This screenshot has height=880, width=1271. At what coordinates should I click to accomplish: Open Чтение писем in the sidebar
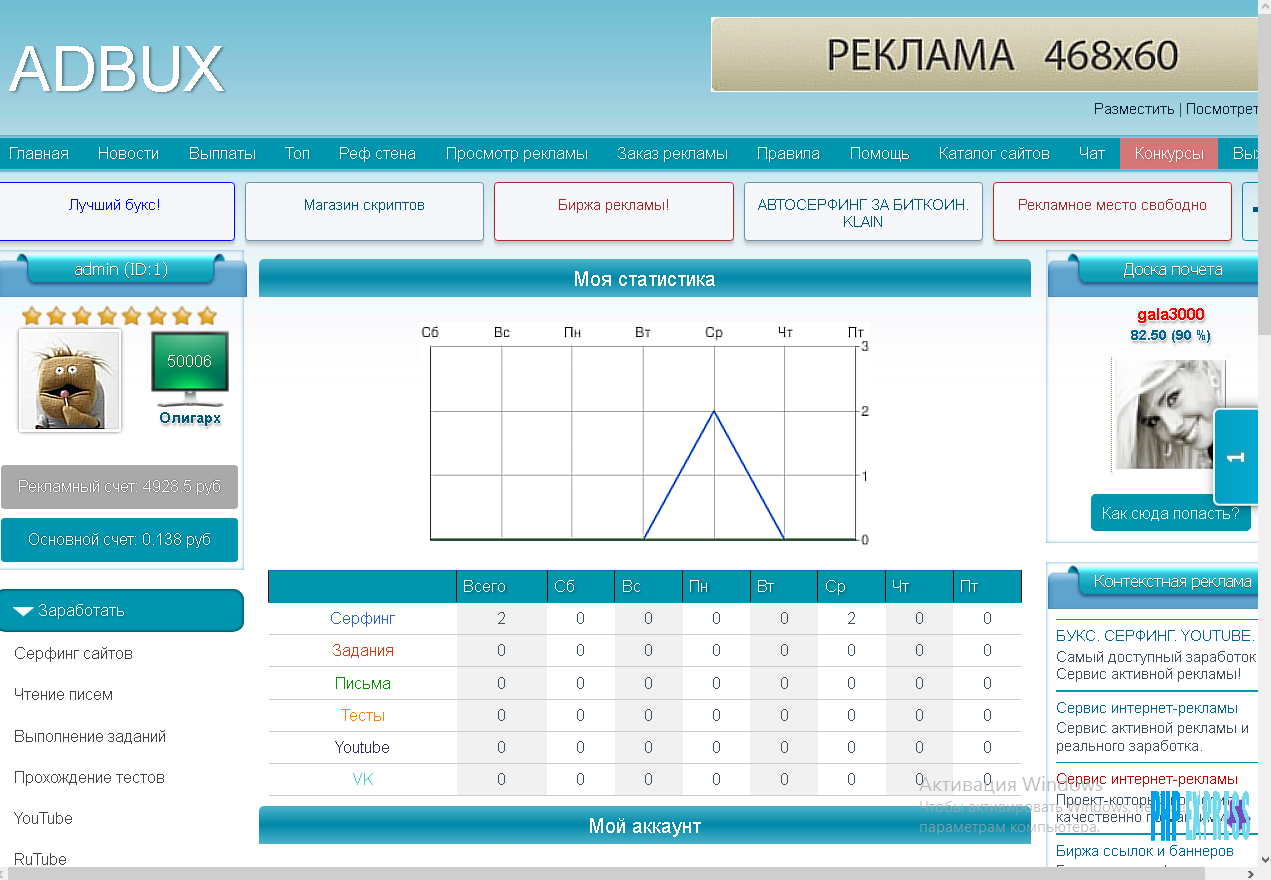click(x=63, y=694)
